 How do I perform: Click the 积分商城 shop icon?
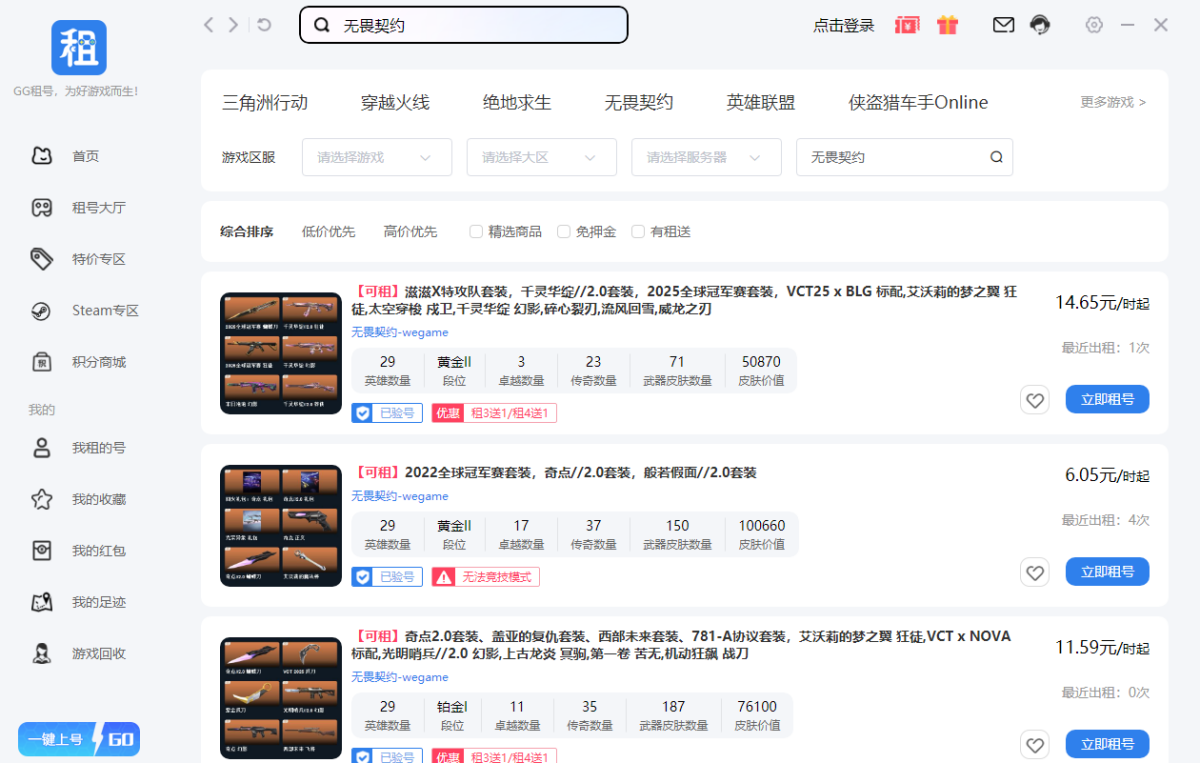41,362
